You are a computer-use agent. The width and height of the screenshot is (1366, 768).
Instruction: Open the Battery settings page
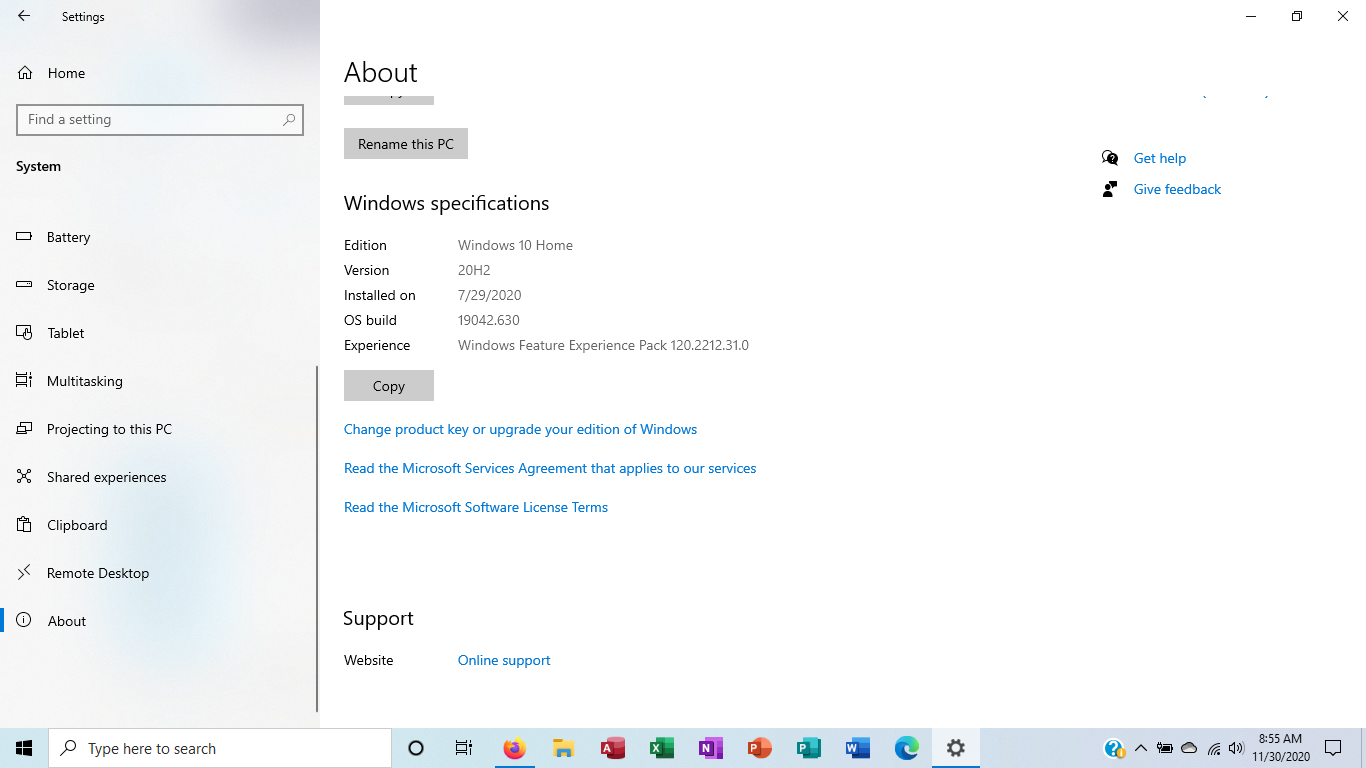[x=68, y=237]
